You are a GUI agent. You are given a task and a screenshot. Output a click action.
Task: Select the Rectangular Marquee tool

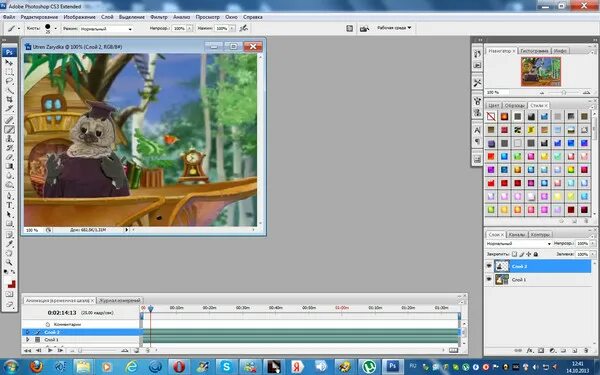click(x=9, y=72)
